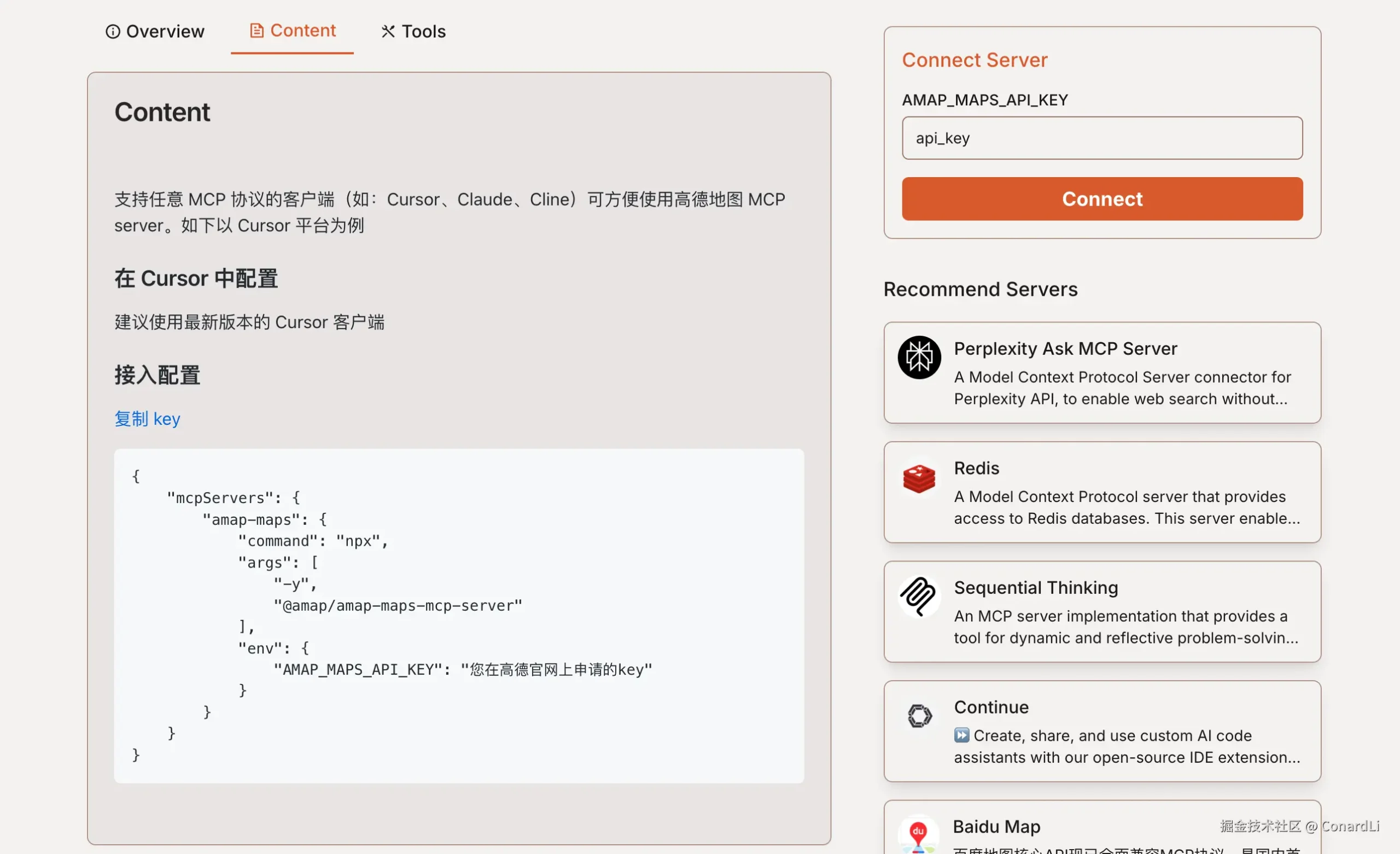Screen dimensions: 1400x854
Task: Click the Overview info circle icon
Action: (x=113, y=31)
